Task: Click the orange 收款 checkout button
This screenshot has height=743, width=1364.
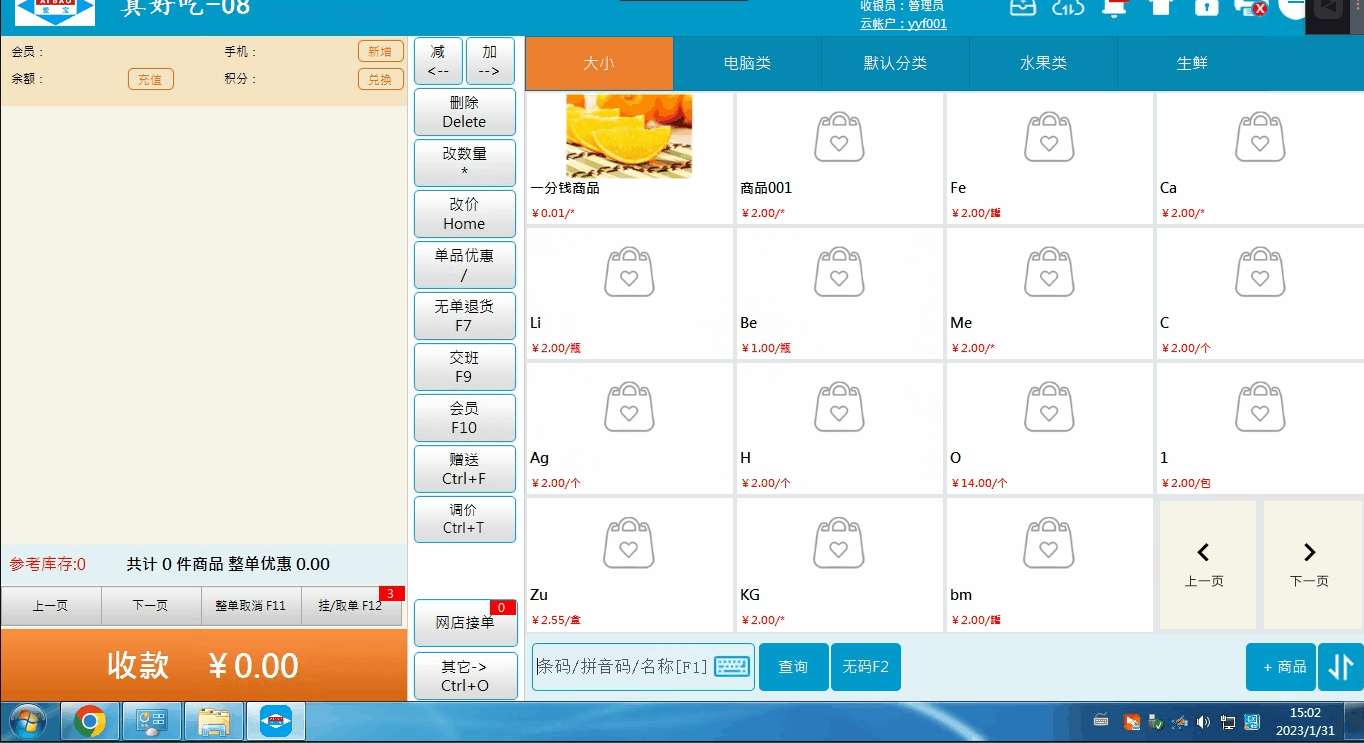Action: (x=204, y=665)
